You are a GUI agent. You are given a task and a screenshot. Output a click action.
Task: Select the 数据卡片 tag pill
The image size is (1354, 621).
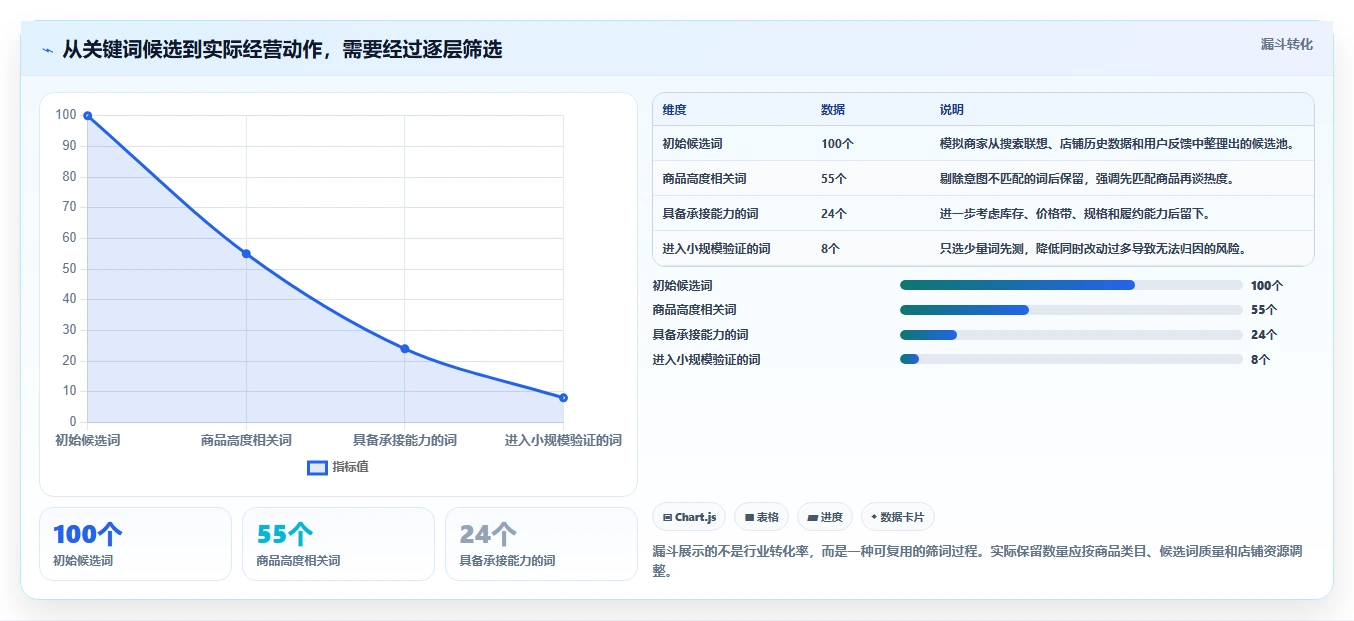tap(898, 517)
